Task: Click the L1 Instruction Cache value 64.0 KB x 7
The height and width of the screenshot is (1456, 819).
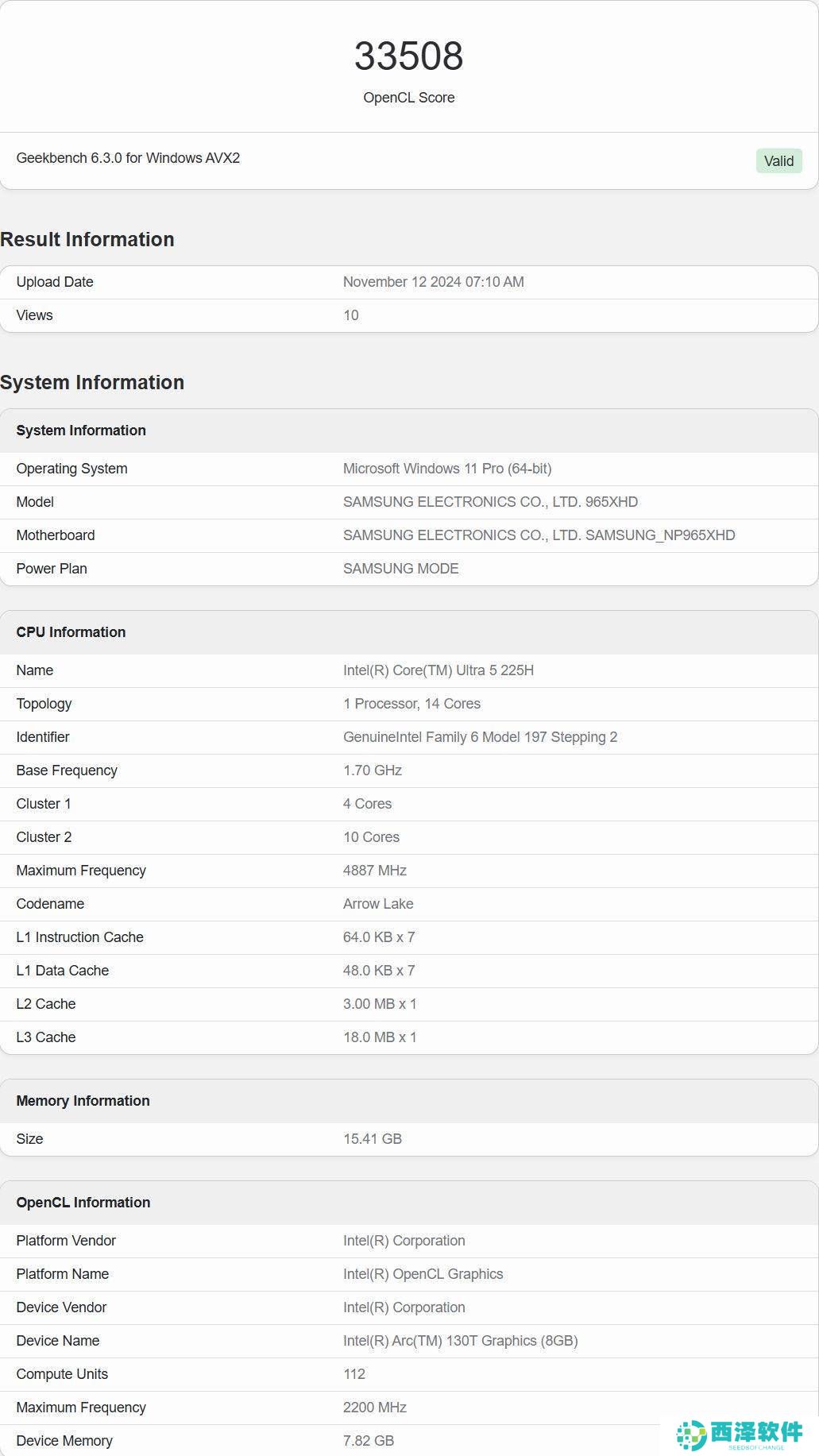Action: [379, 937]
